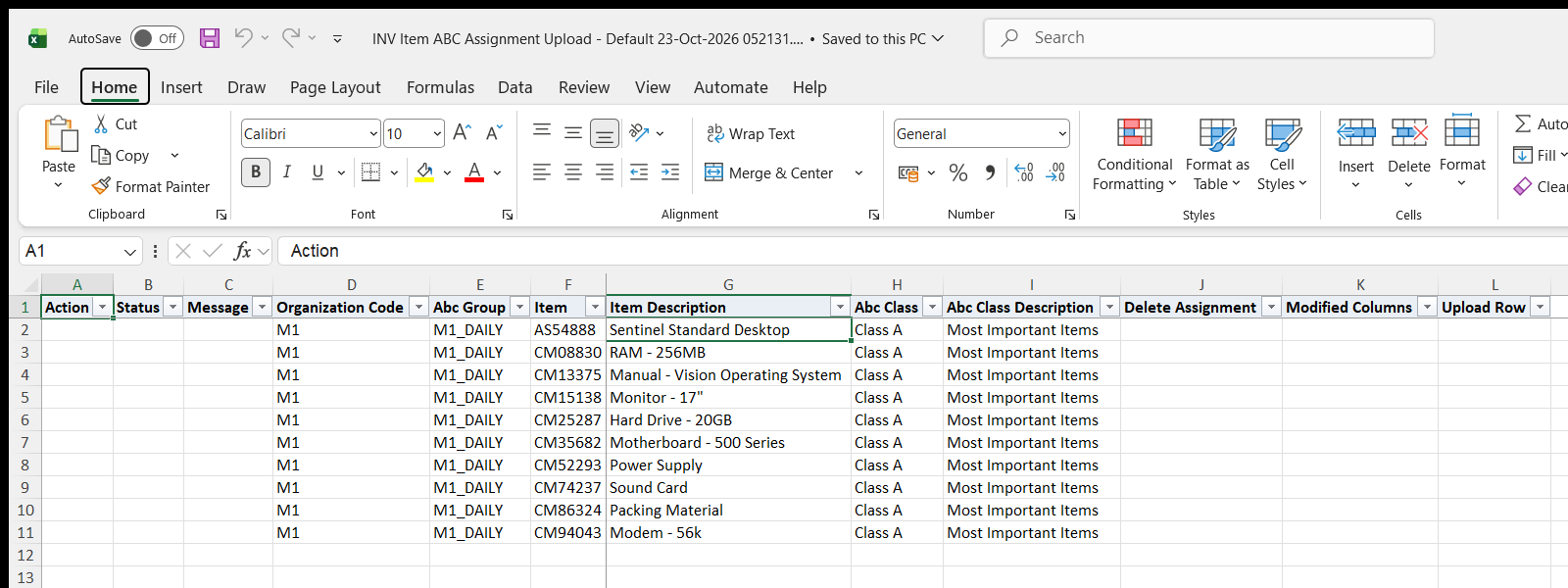Switch to the Automate tab

click(730, 87)
